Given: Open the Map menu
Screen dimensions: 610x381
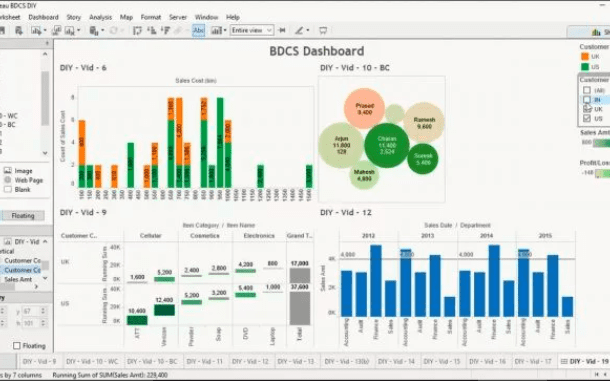Looking at the screenshot, I should 126,17.
